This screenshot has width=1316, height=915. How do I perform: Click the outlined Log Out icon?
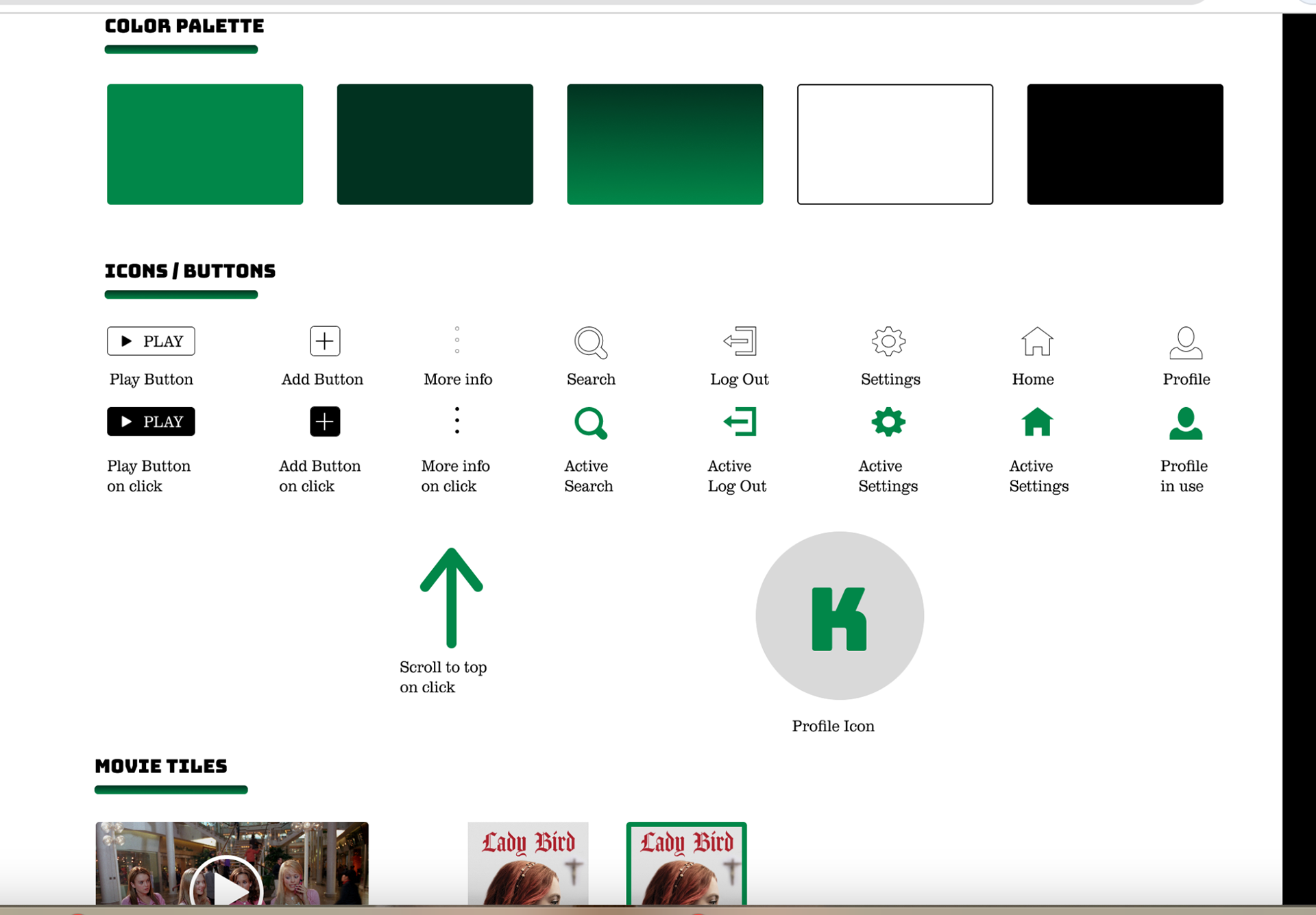pos(740,341)
